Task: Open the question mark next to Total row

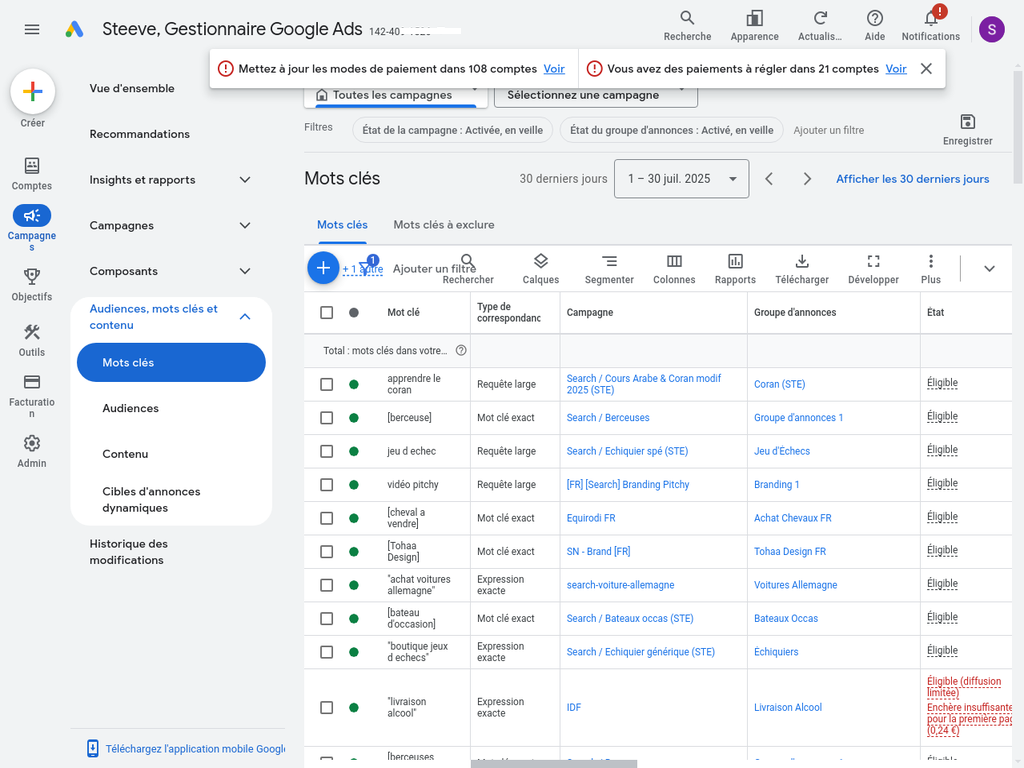Action: [460, 351]
